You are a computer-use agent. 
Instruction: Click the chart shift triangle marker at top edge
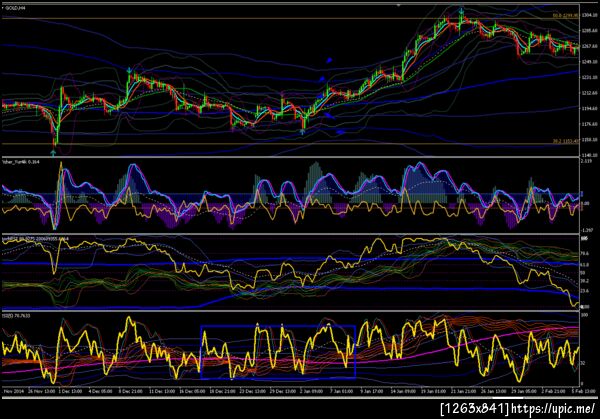click(399, 5)
